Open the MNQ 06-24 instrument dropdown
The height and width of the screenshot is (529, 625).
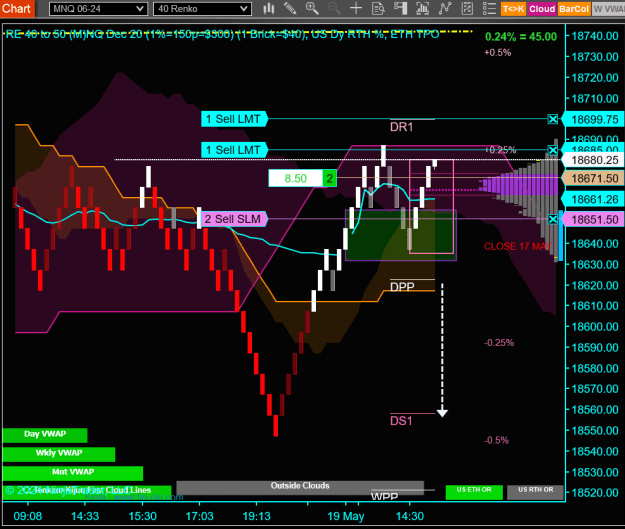98,9
